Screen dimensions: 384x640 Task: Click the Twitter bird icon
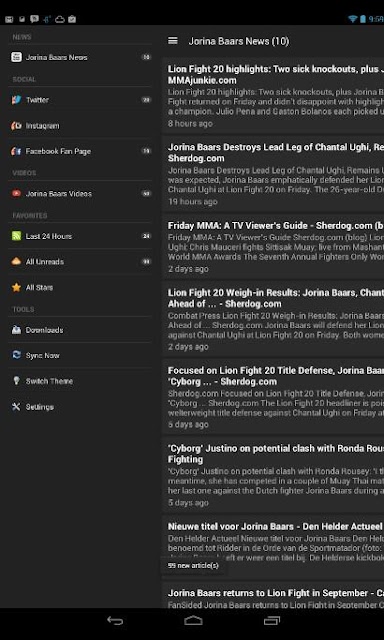click(16, 100)
